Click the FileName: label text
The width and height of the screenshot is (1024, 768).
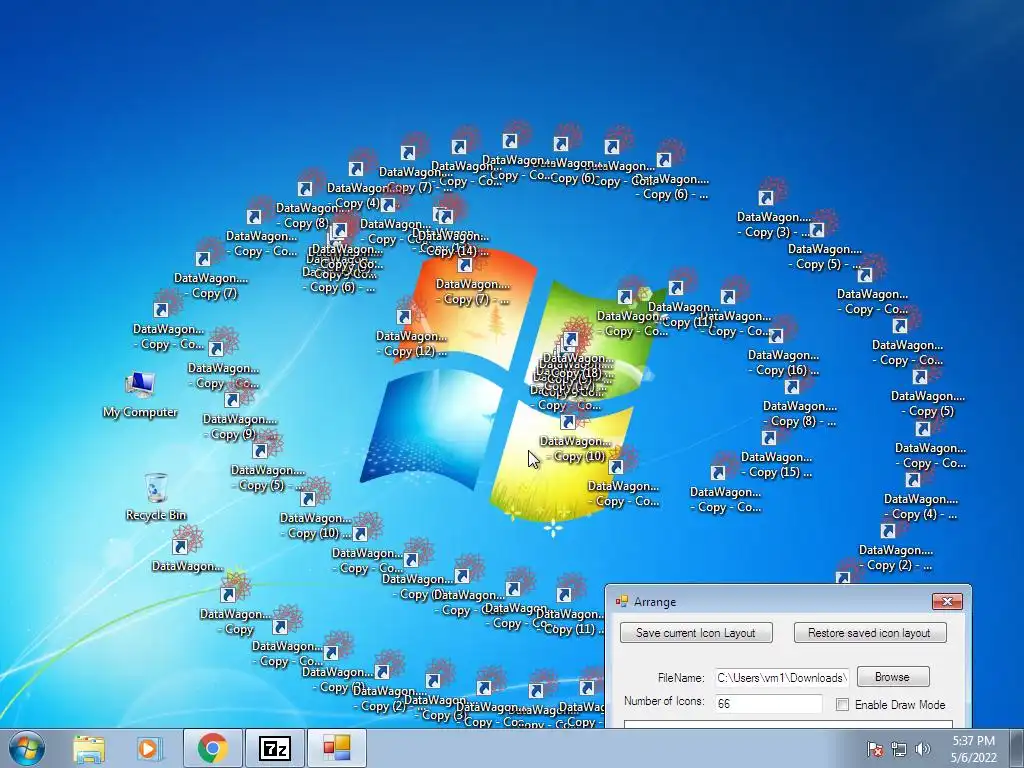(x=680, y=678)
